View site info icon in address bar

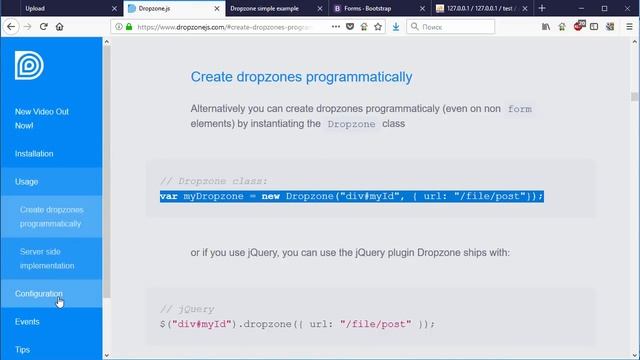click(x=118, y=27)
